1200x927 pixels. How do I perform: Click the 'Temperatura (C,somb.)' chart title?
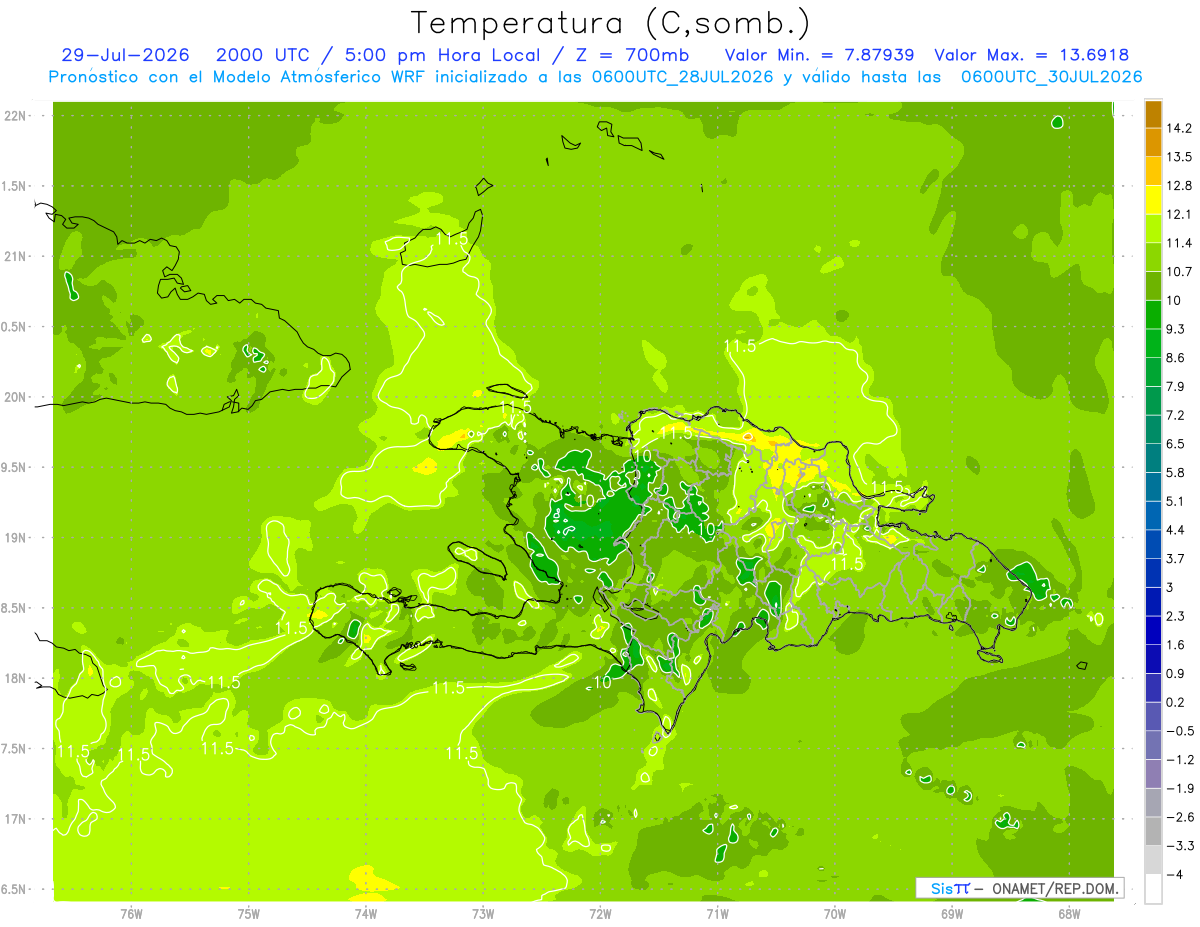pyautogui.click(x=610, y=24)
